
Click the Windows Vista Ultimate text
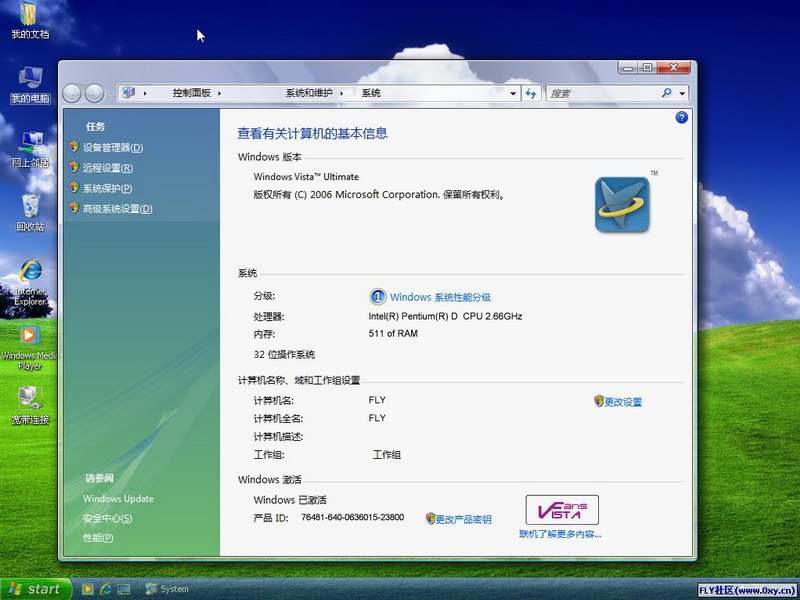point(306,177)
